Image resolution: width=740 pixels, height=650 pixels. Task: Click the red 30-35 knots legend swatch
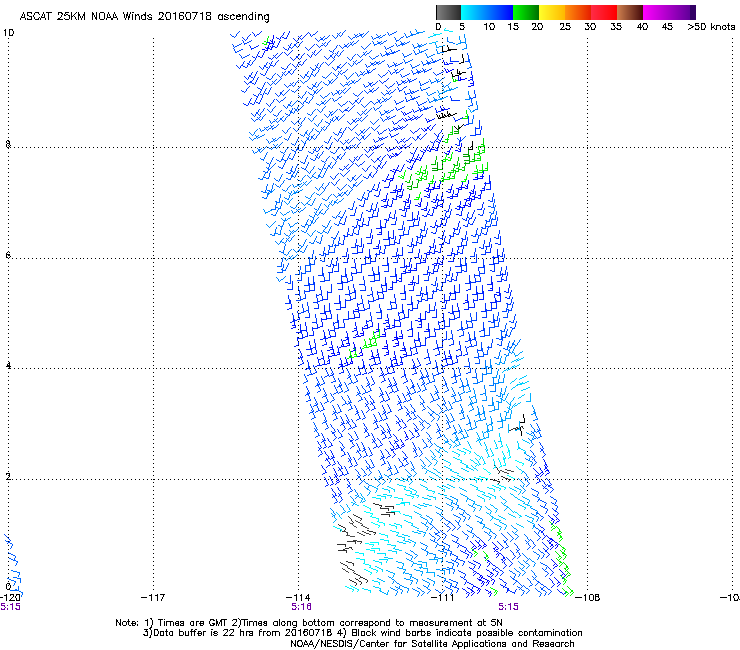604,12
